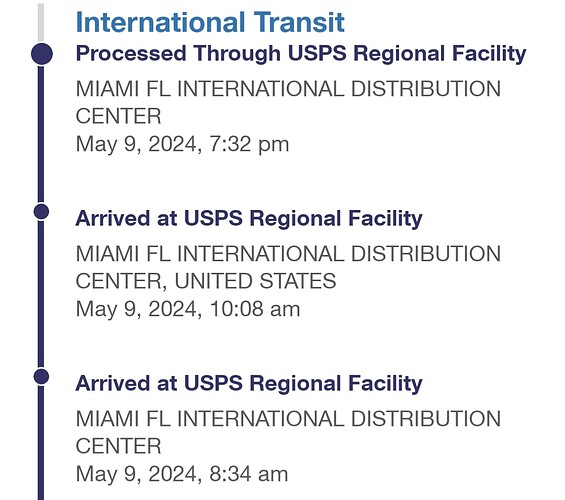Image resolution: width=565 pixels, height=500 pixels.
Task: Click timeline line below the third dot
Action: (41, 442)
